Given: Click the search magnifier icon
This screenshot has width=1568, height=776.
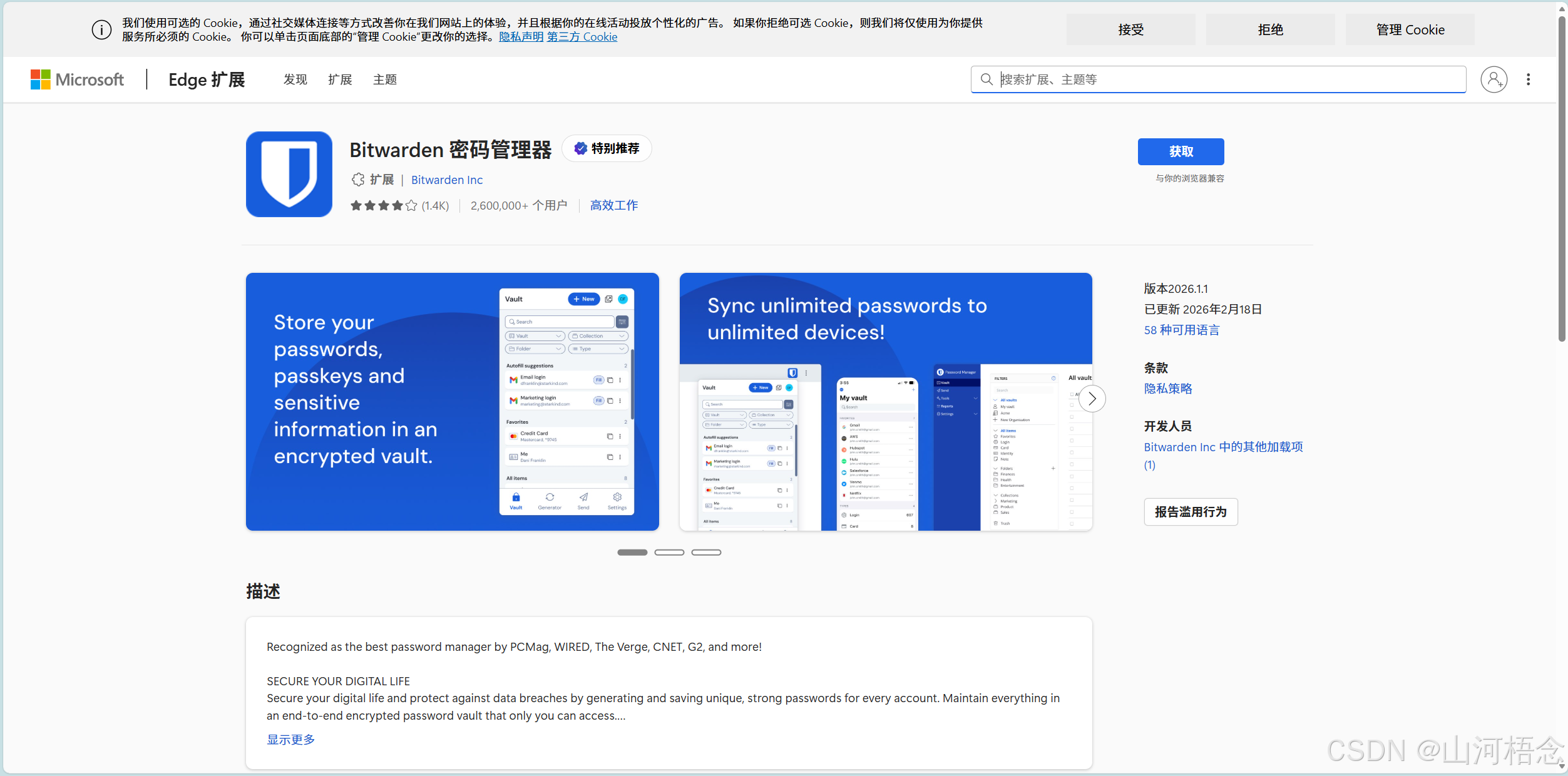Looking at the screenshot, I should 986,79.
